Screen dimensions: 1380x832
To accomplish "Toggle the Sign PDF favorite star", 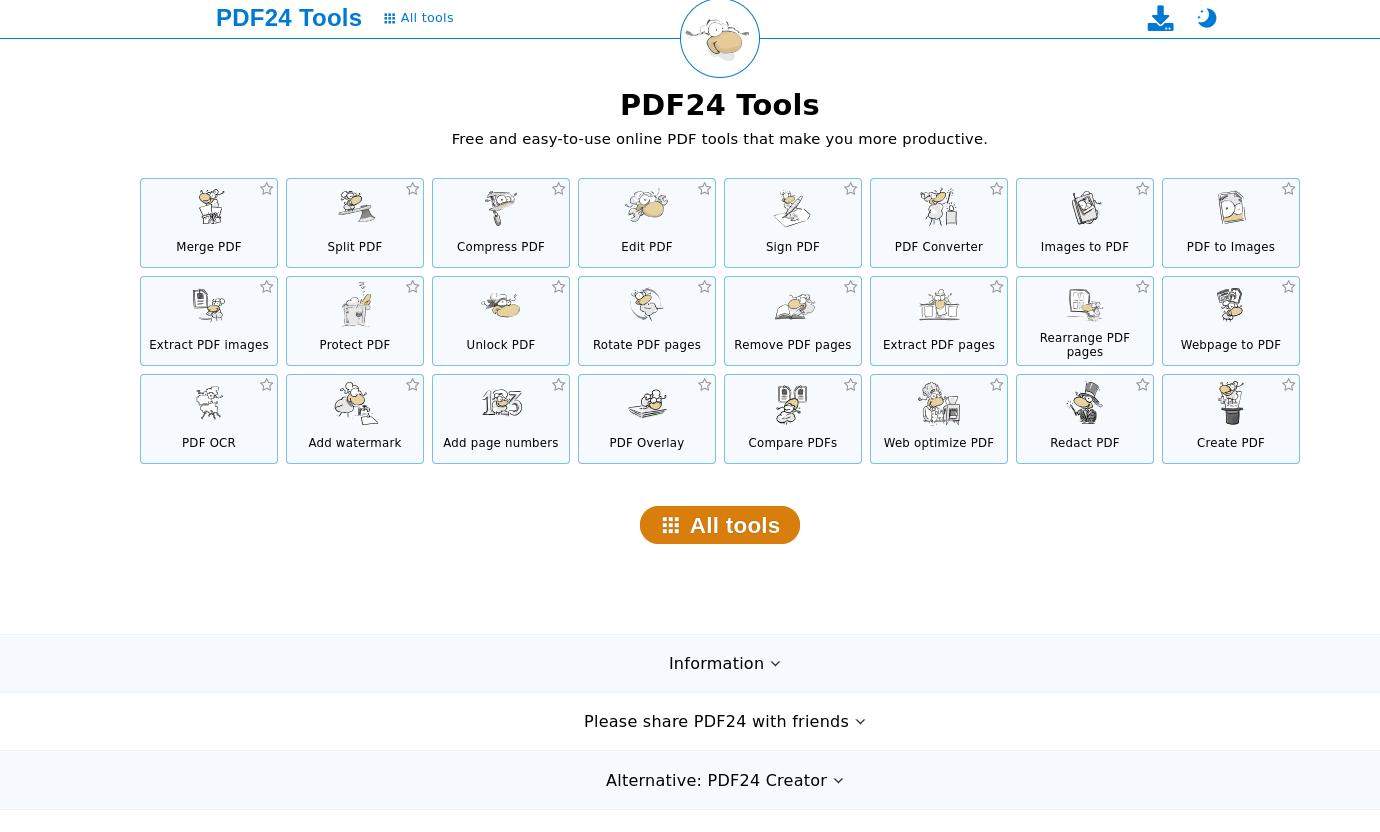I will [850, 189].
